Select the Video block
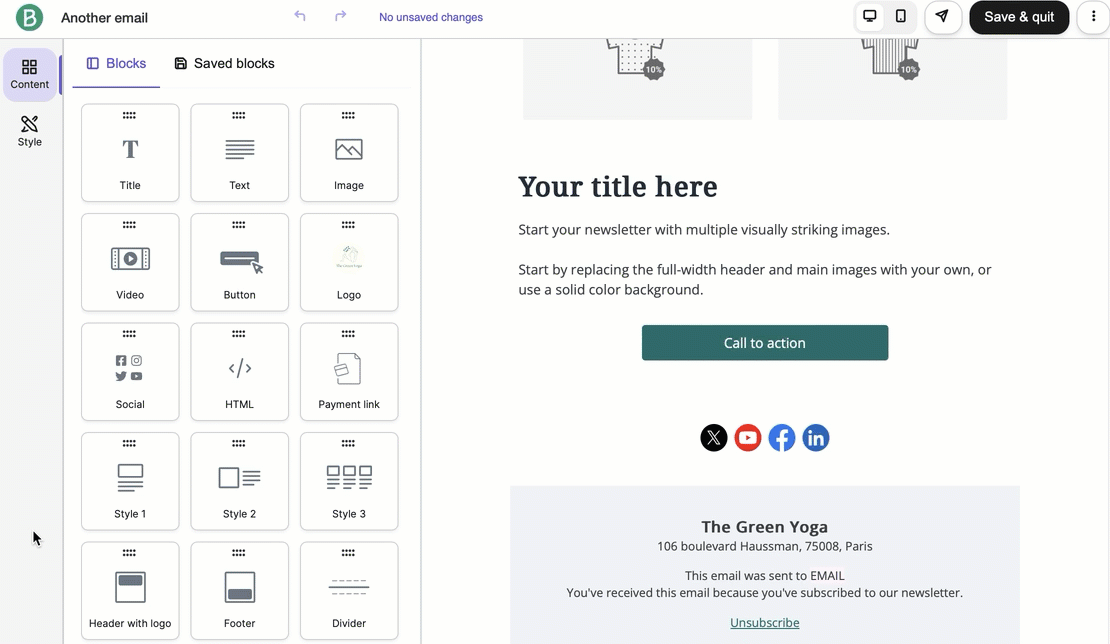This screenshot has height=644, width=1110. tap(130, 262)
